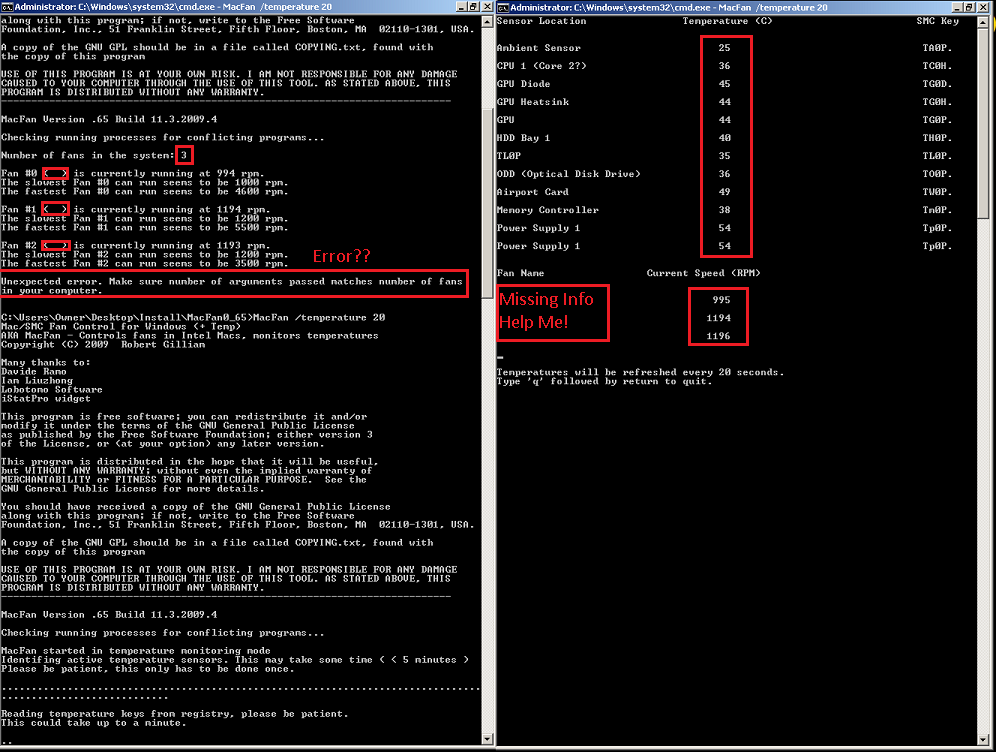The height and width of the screenshot is (752, 996).
Task: Click the left window's title bar text
Action: click(x=173, y=6)
